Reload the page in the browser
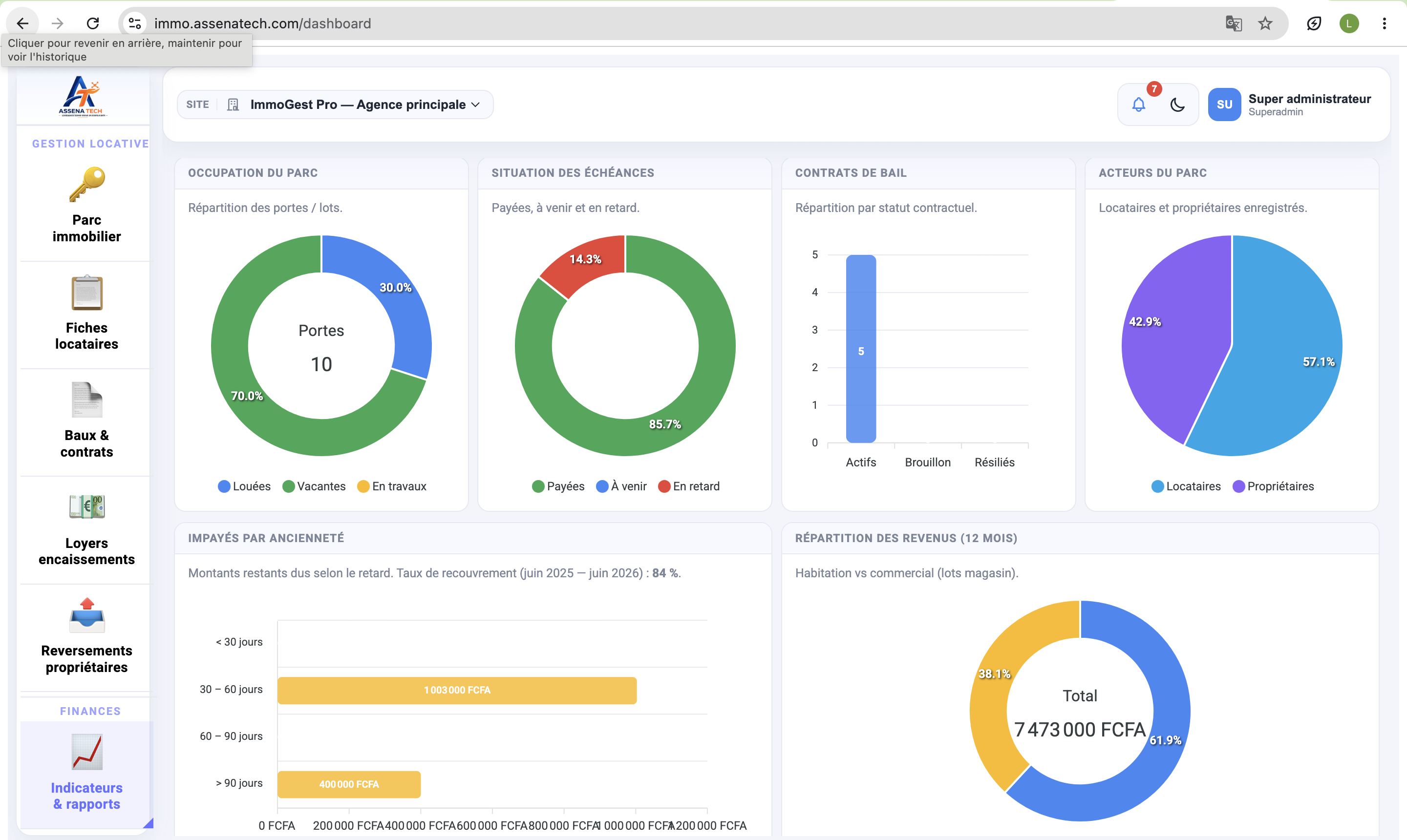 93,23
